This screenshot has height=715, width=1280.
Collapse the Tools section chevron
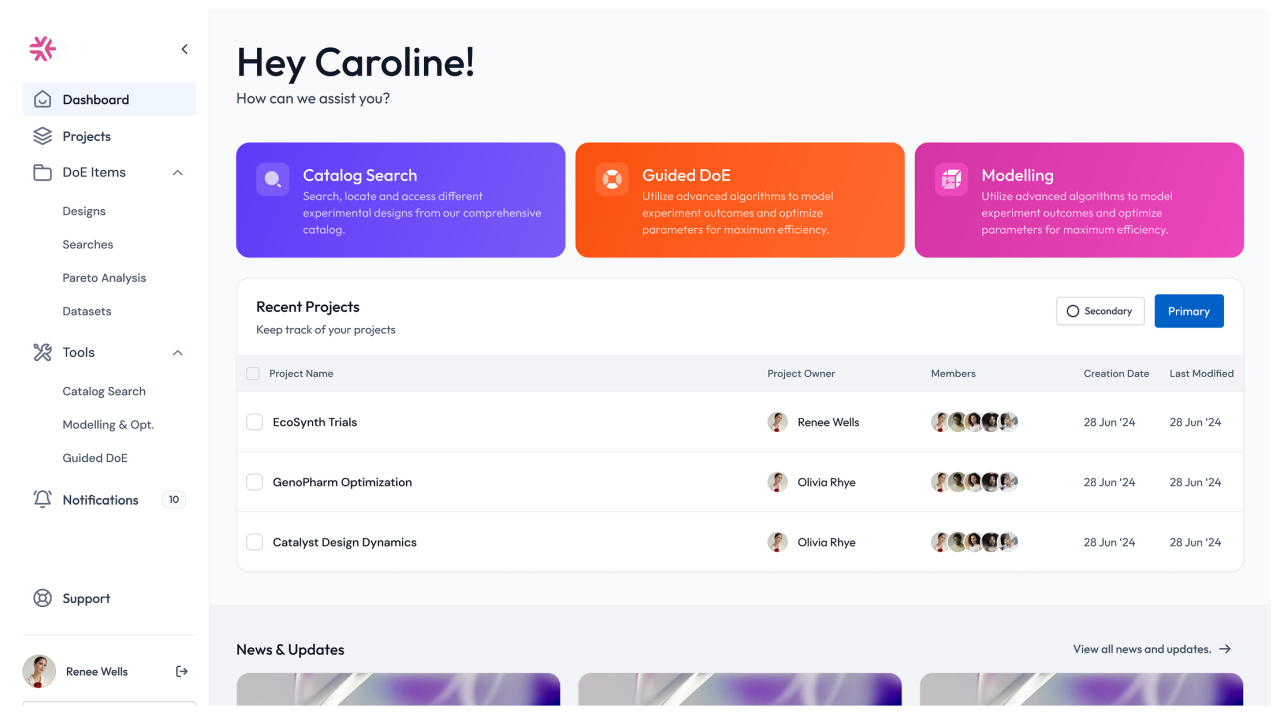(177, 353)
